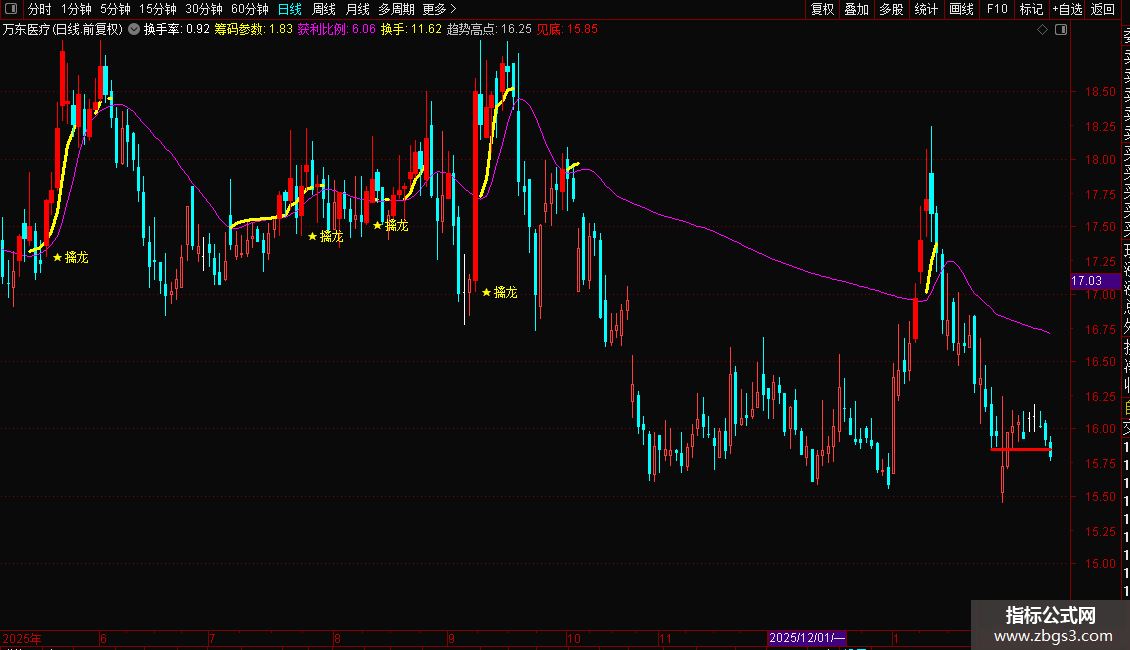Click the 复权 button
The image size is (1130, 650).
822,9
